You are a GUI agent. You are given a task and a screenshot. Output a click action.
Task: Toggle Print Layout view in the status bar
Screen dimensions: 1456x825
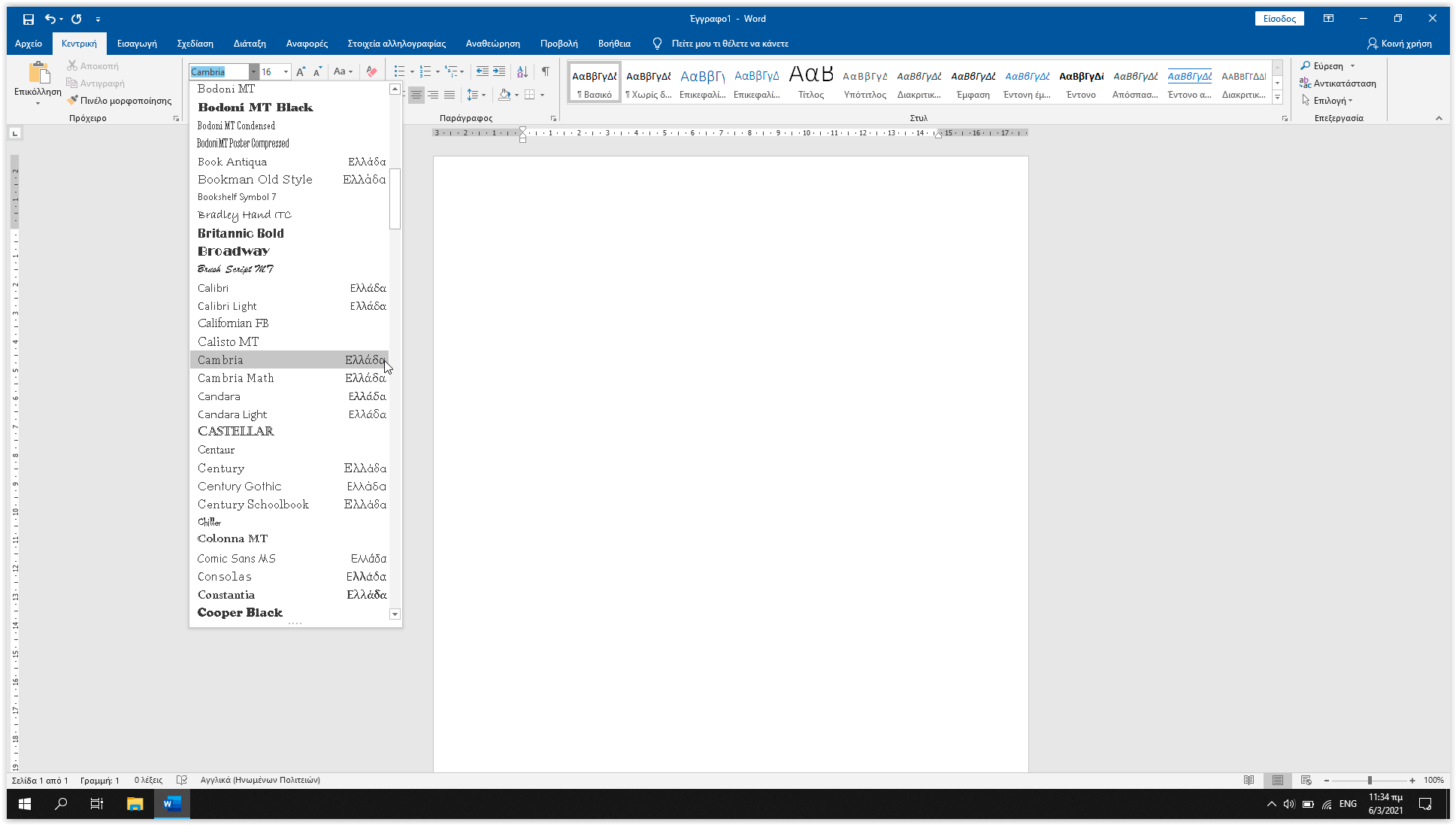tap(1278, 780)
